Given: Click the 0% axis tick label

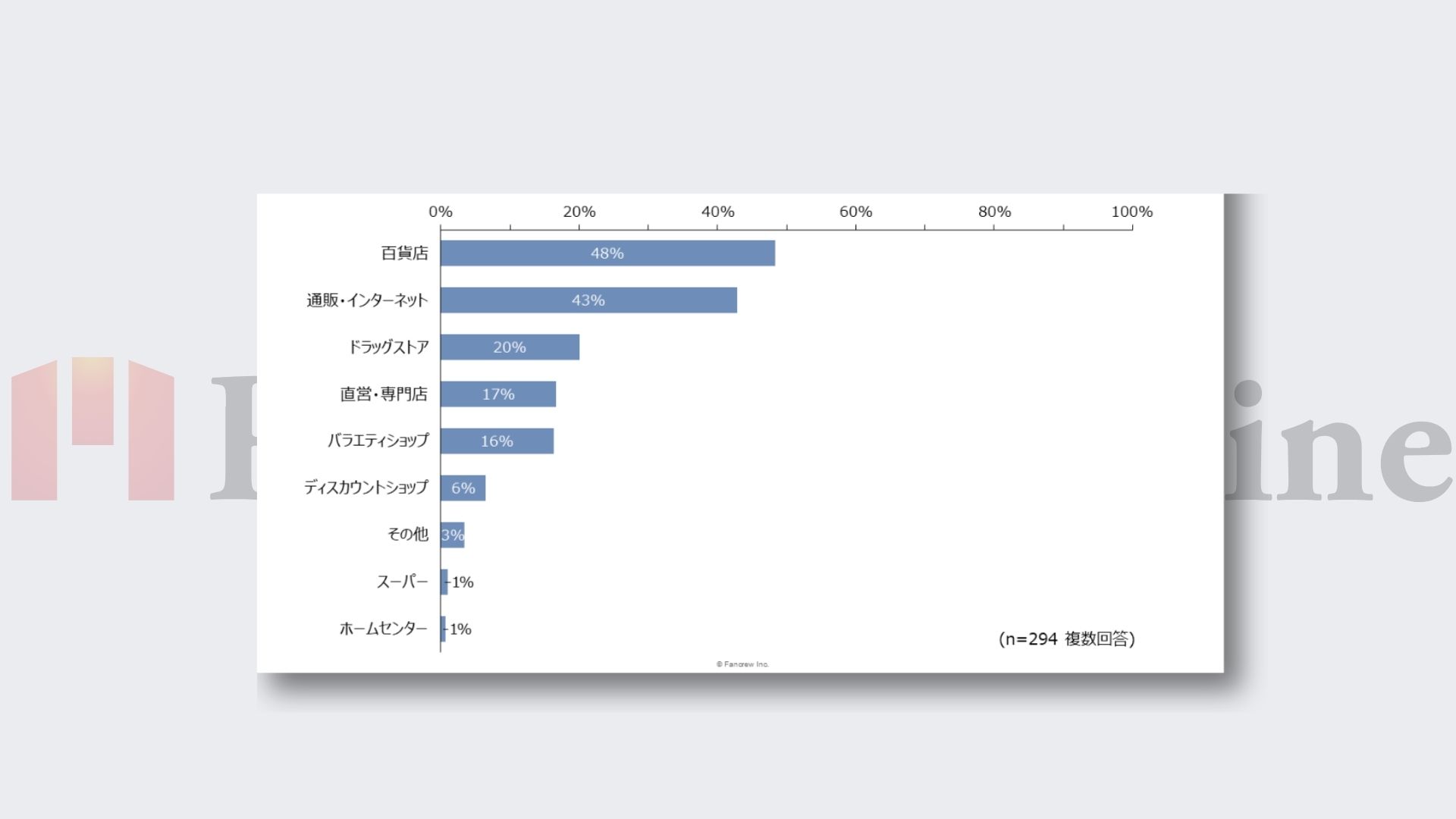Looking at the screenshot, I should [x=440, y=212].
